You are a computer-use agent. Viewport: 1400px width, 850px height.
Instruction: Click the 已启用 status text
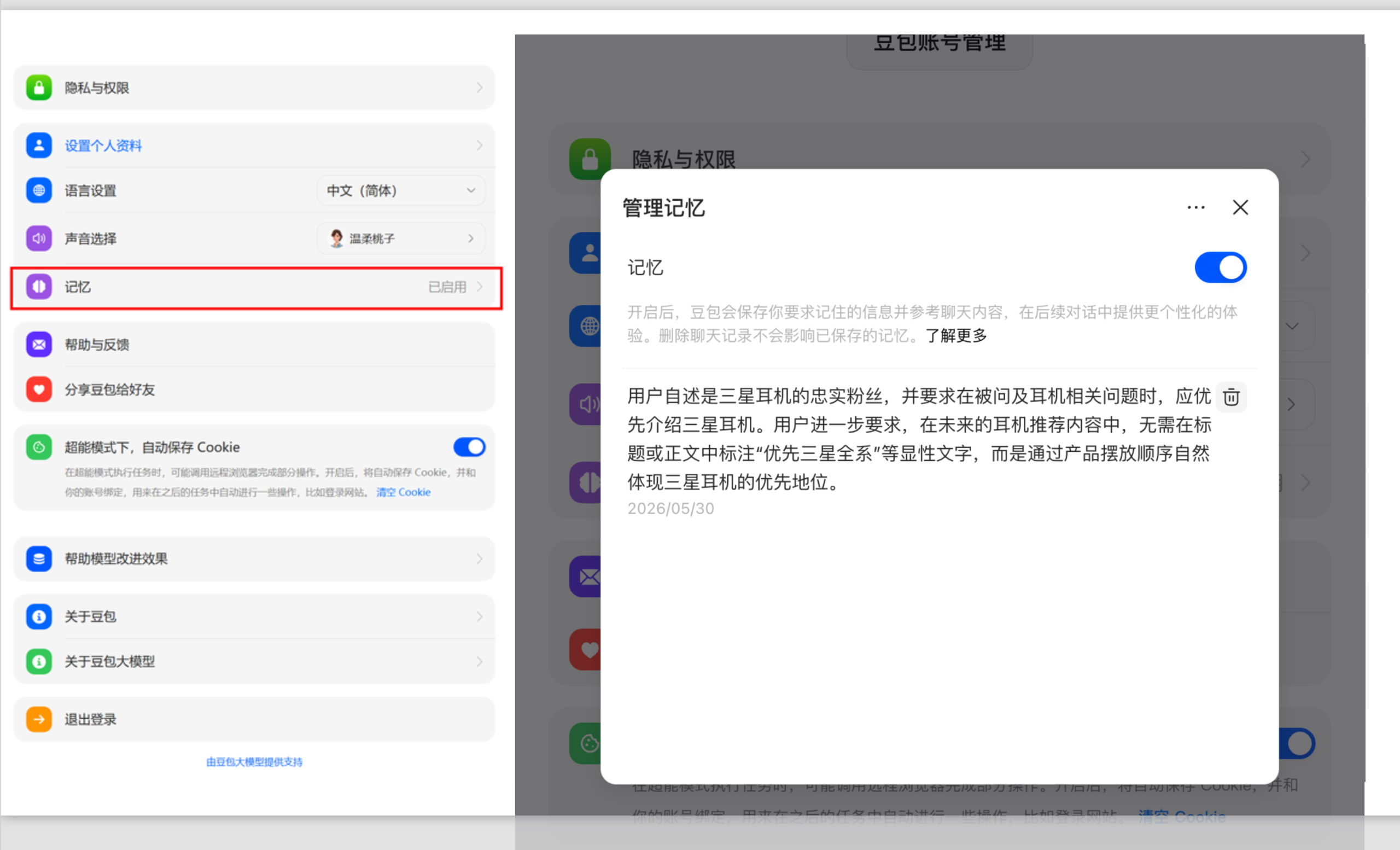pos(447,287)
